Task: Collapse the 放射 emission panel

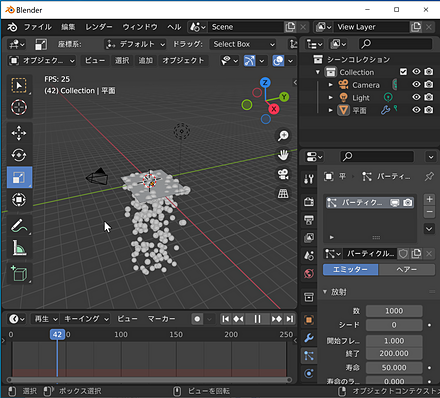Action: (325, 292)
